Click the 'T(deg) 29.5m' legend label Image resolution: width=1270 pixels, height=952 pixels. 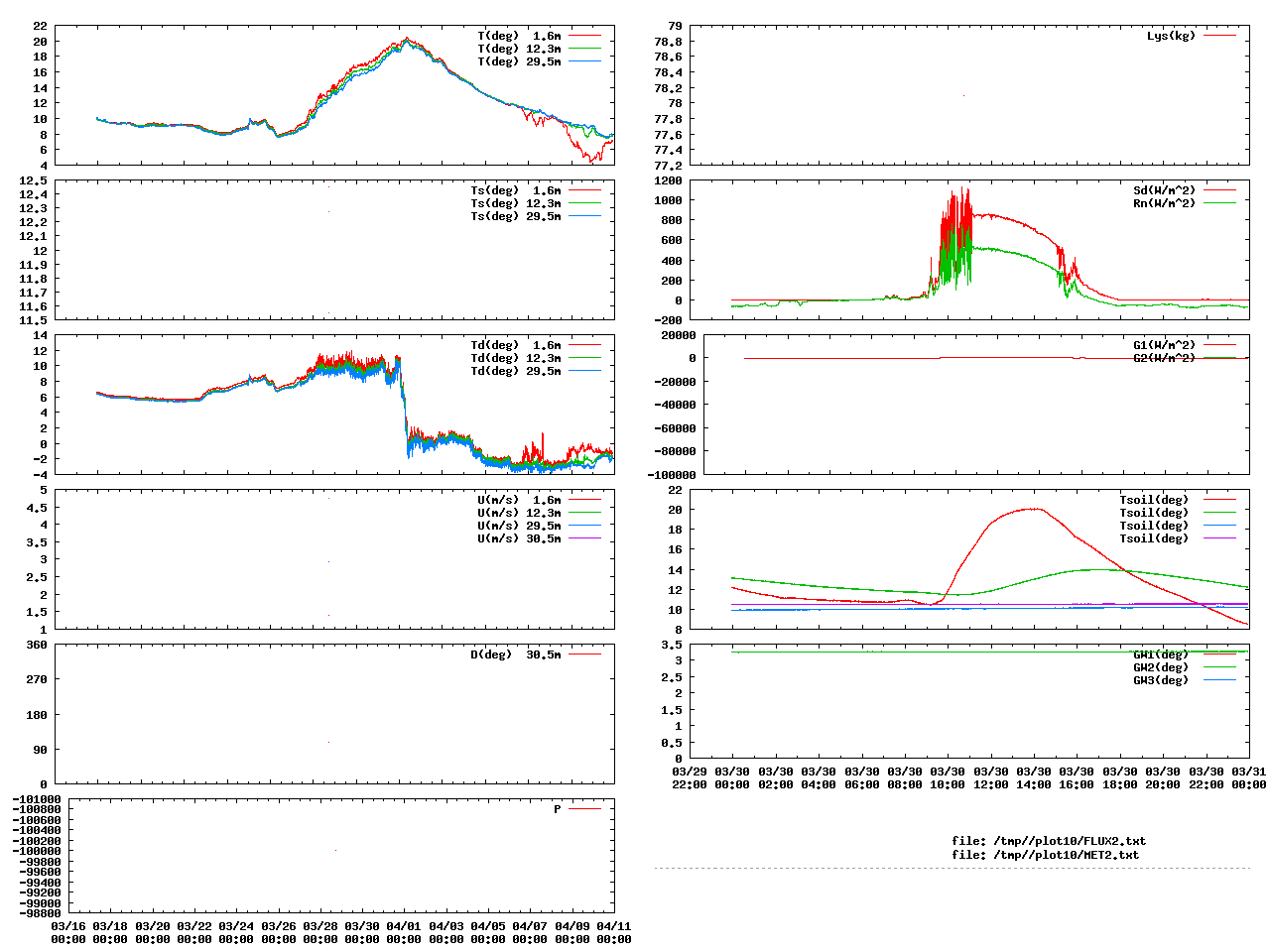519,61
